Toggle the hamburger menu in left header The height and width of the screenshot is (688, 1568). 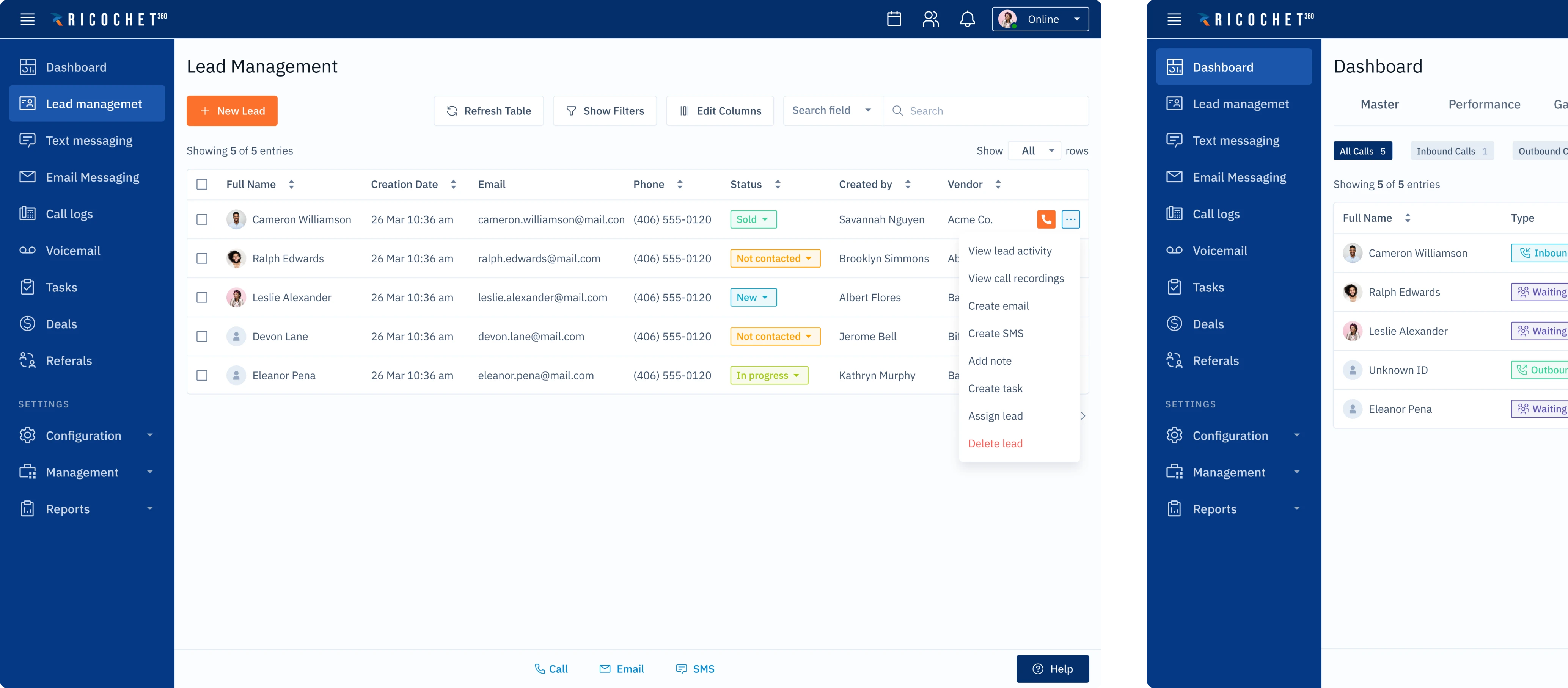(27, 19)
